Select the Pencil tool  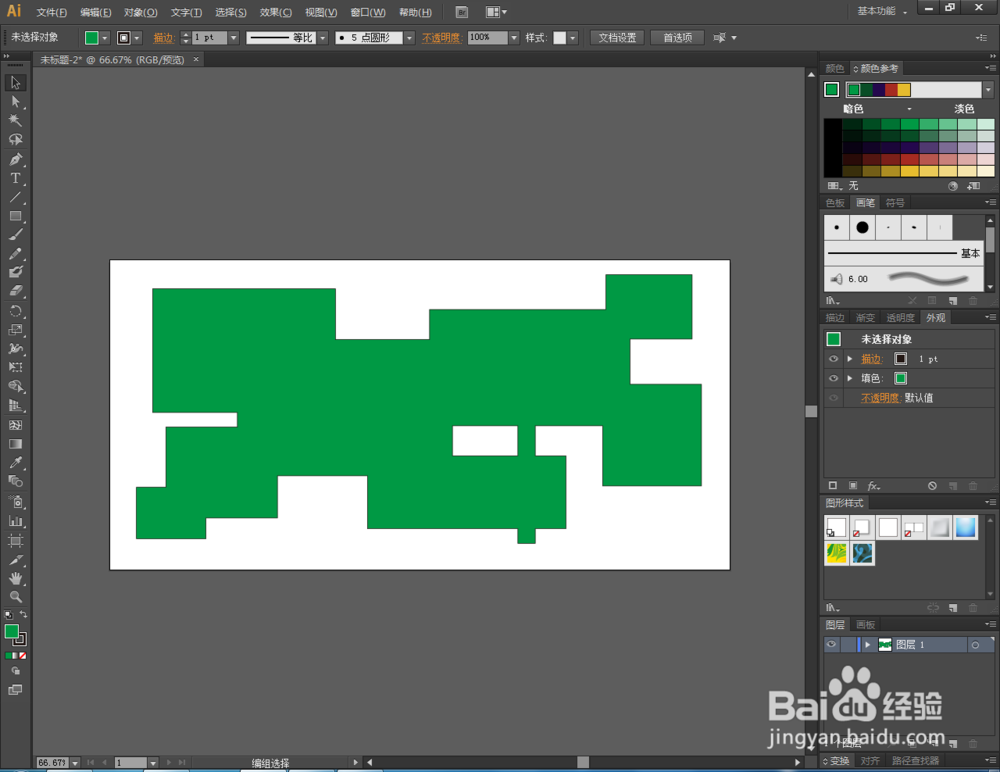click(x=15, y=254)
